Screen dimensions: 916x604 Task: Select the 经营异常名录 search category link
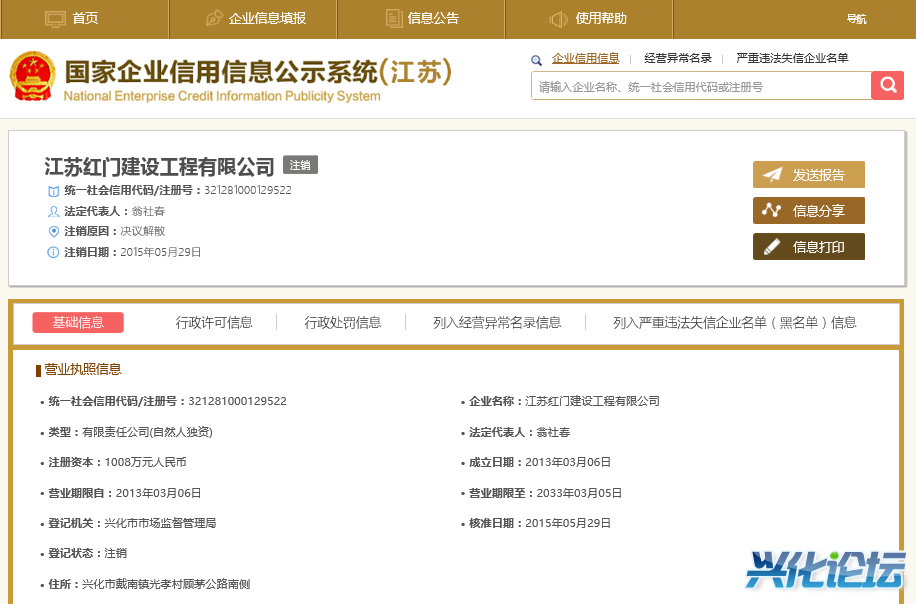coord(678,58)
